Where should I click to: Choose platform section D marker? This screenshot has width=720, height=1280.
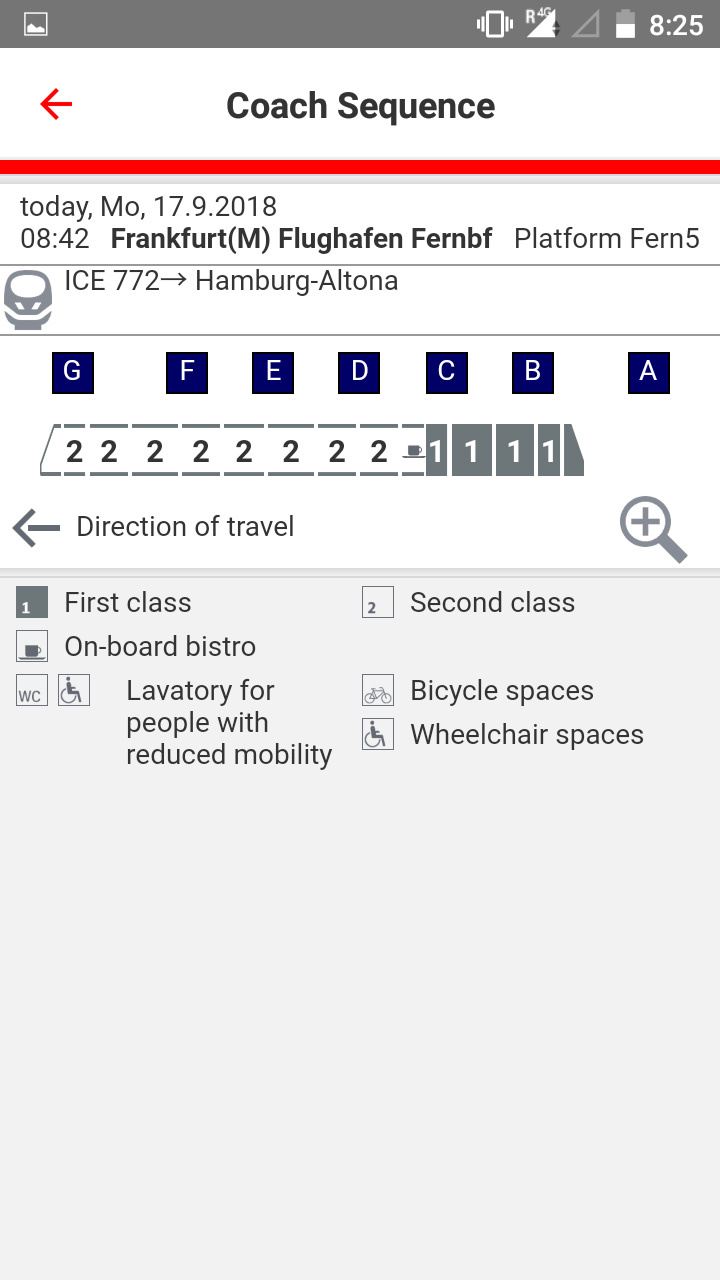pos(359,372)
